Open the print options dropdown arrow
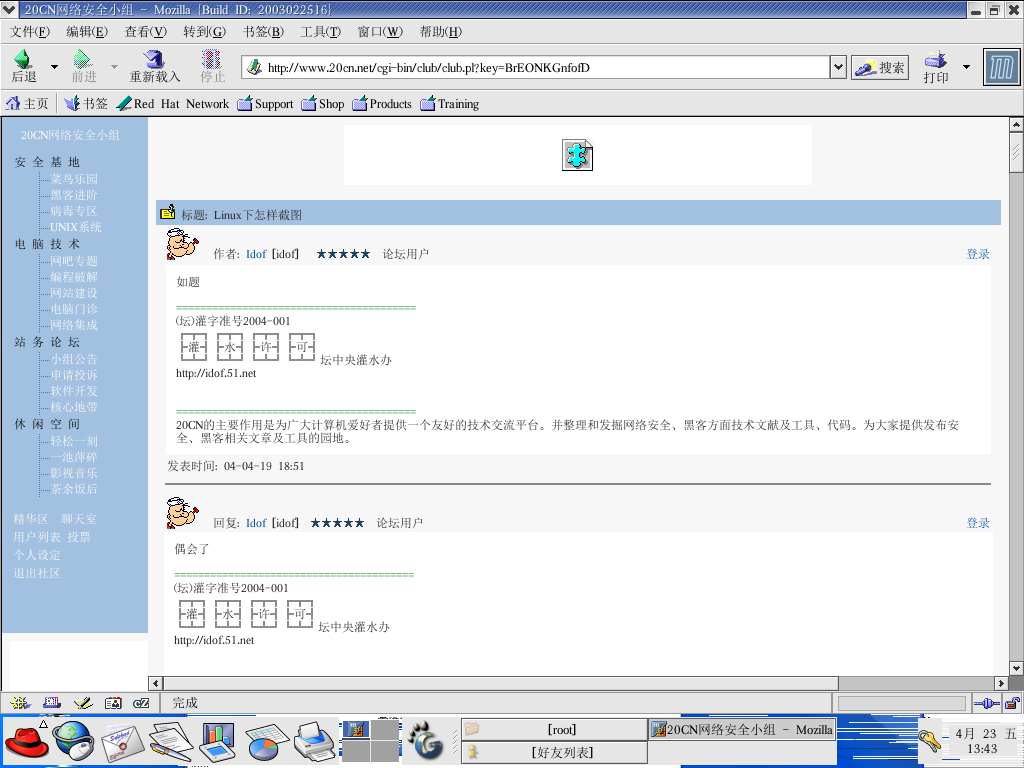The width and height of the screenshot is (1024, 768). pos(967,67)
